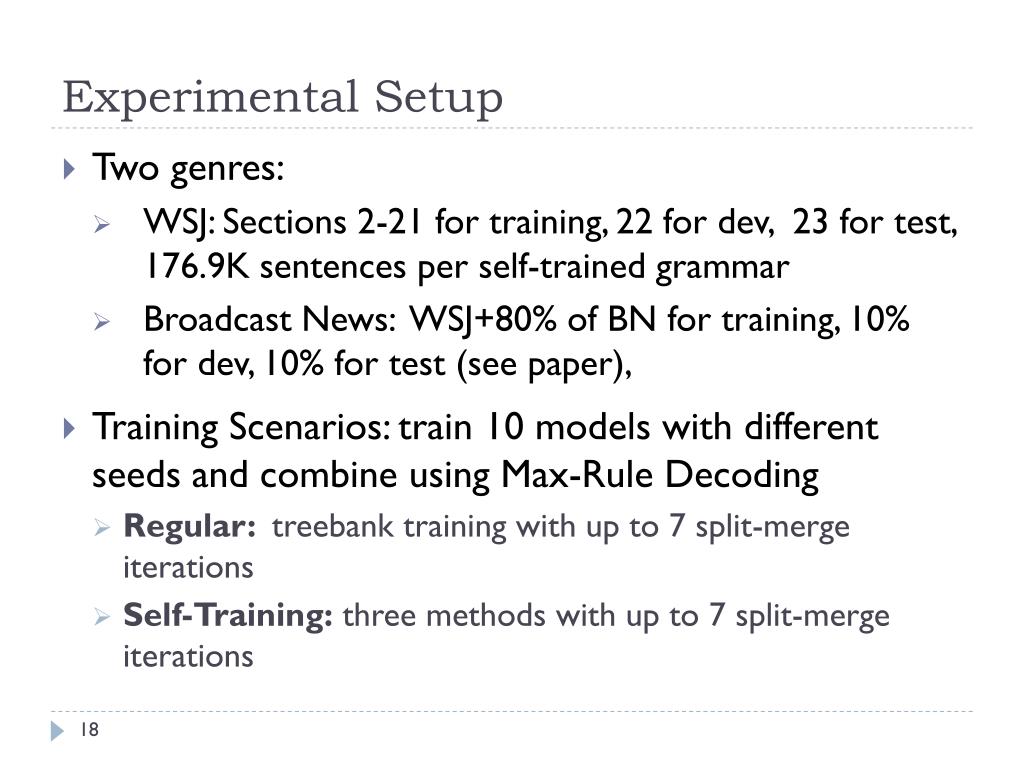Click the Experimental Setup title

click(x=283, y=97)
